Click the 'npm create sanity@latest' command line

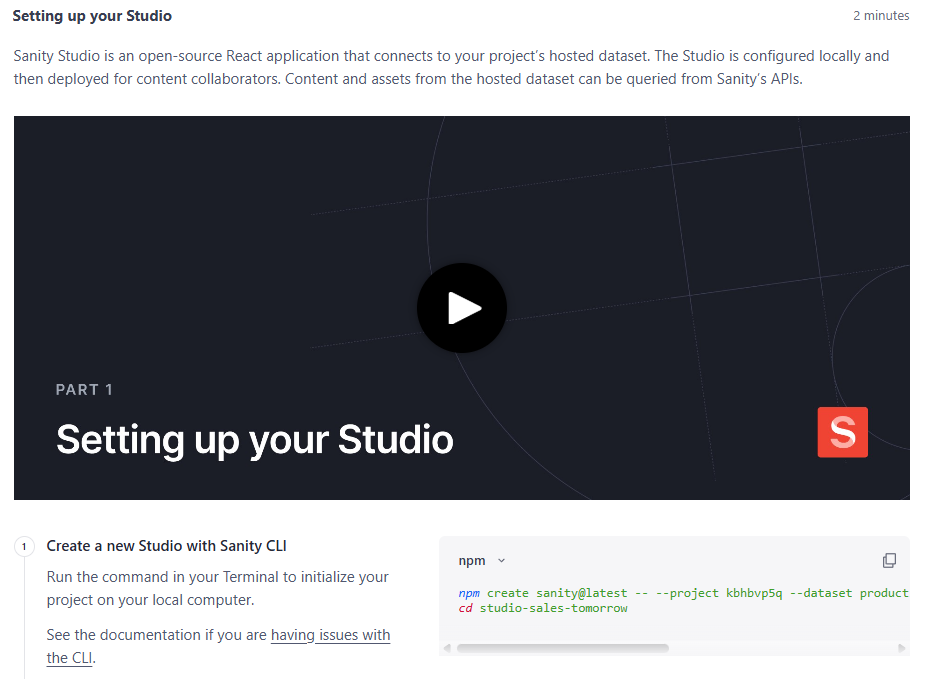[683, 593]
